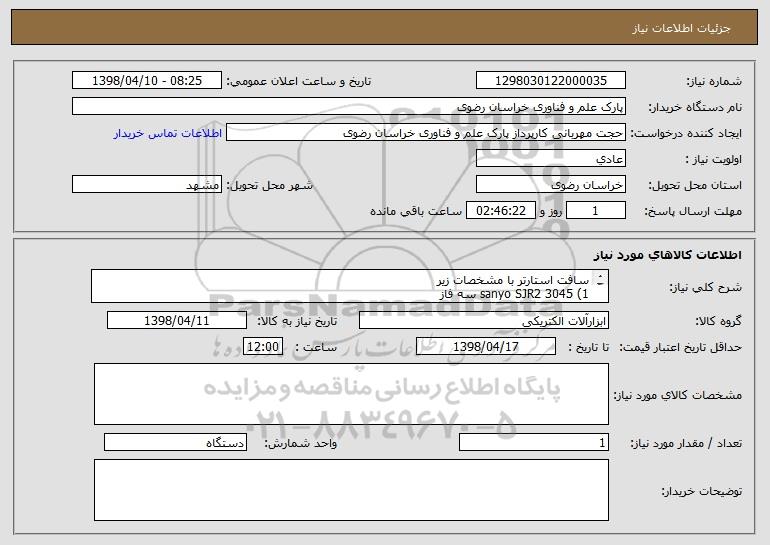Click the label گروه کالا
Screen dimensions: 770x545
click(718, 321)
